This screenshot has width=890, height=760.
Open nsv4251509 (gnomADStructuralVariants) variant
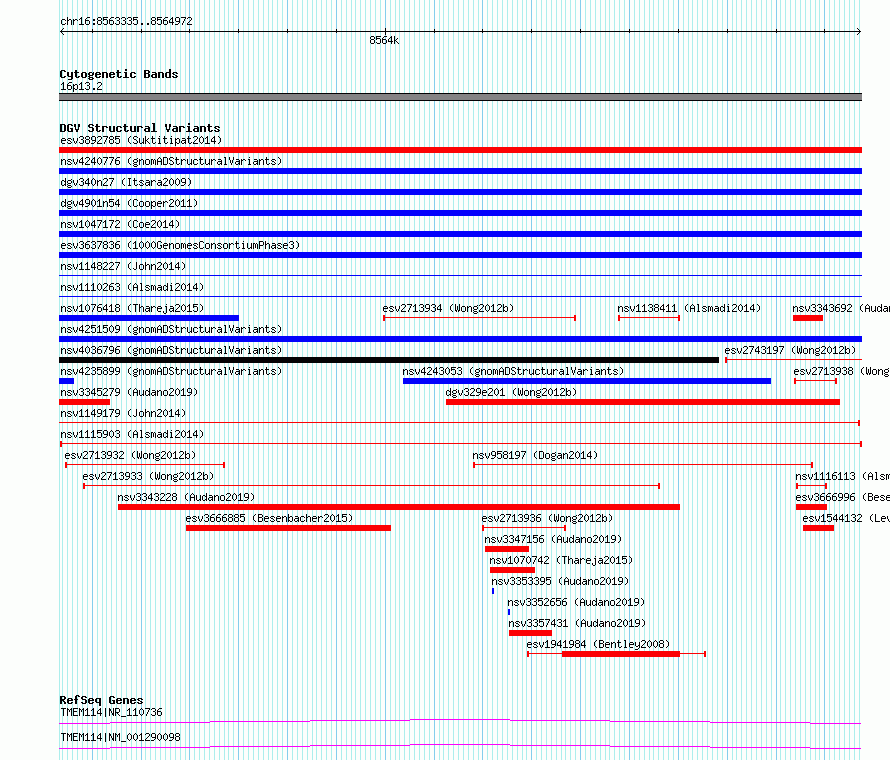171,329
